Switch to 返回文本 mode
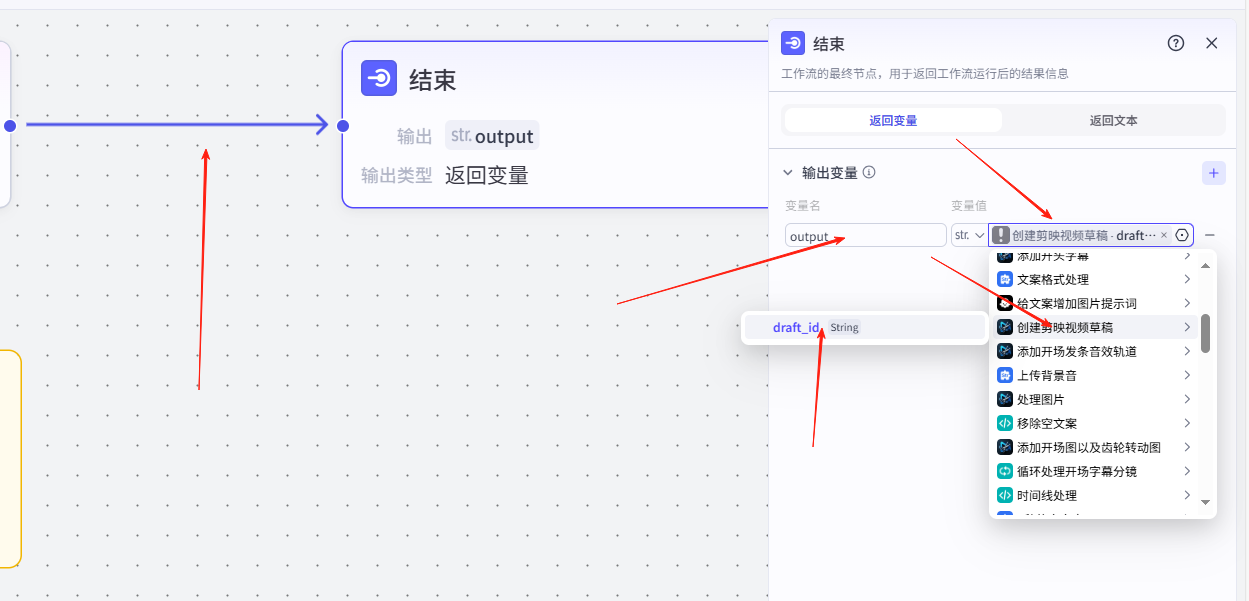This screenshot has width=1249, height=601. point(1113,120)
